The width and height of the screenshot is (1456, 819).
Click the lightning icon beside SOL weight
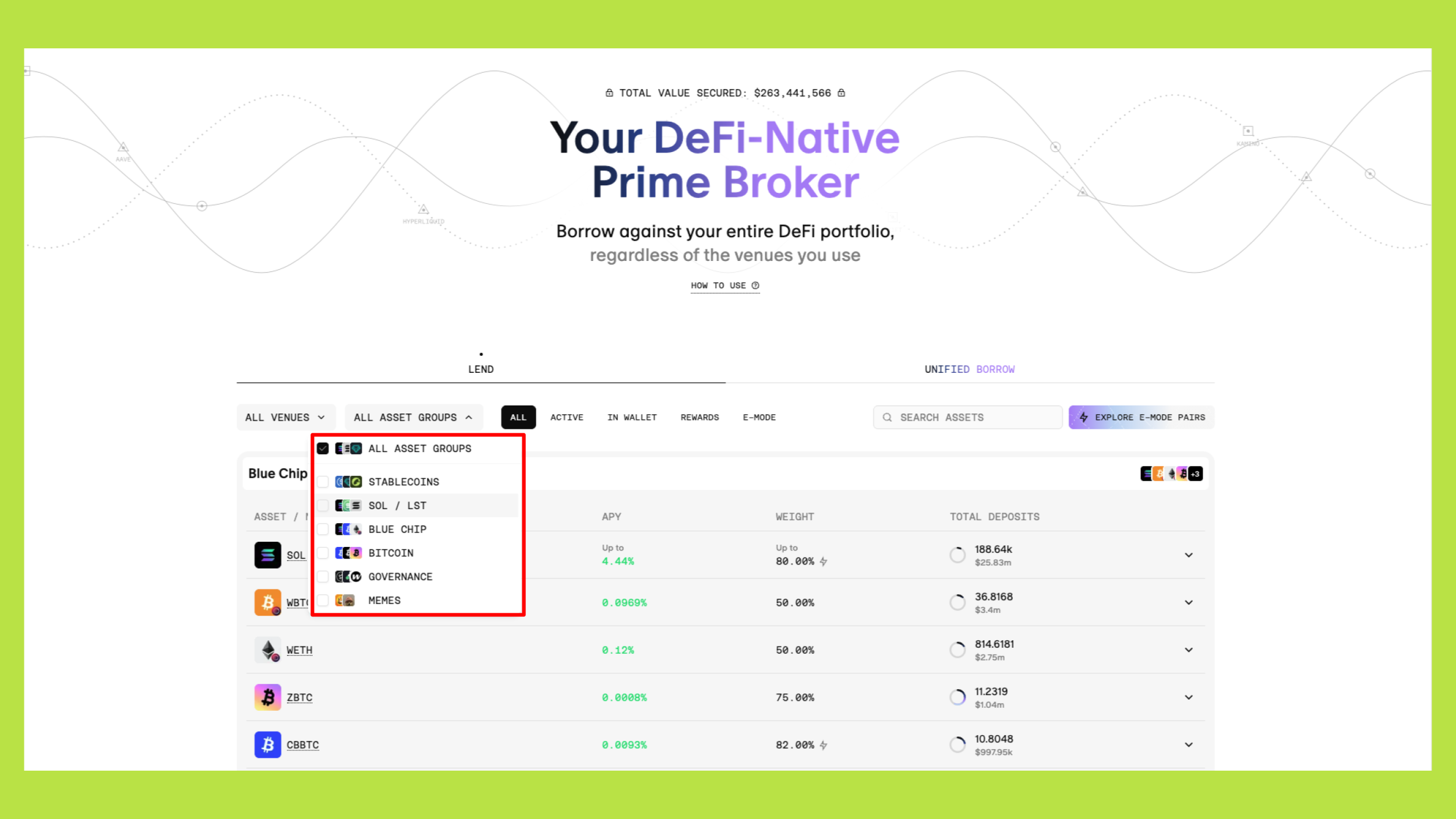824,562
